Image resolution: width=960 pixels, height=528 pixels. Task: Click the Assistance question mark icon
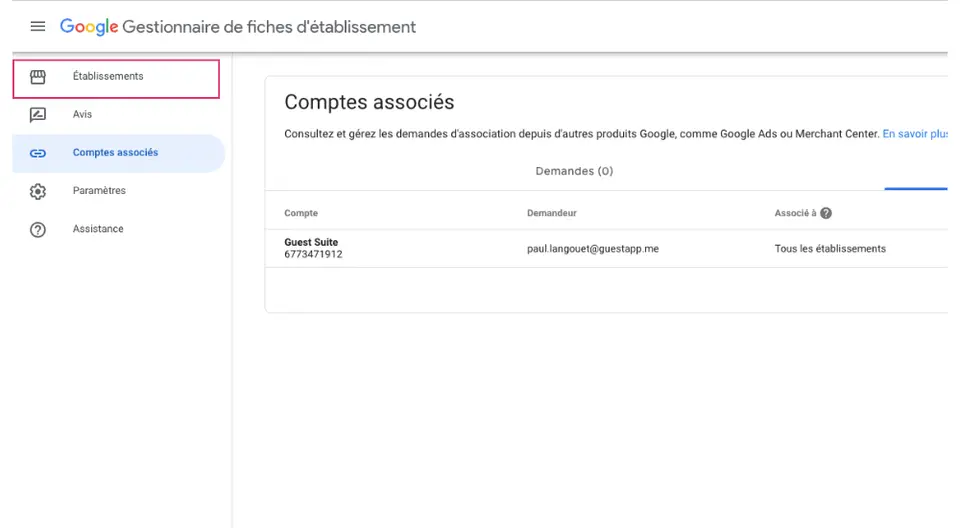click(x=38, y=230)
